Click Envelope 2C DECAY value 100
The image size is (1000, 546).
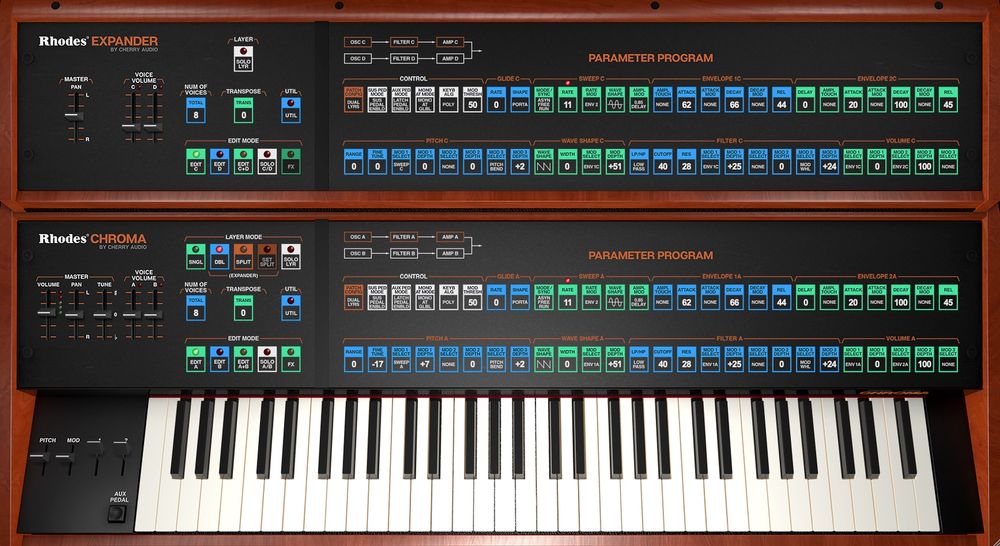point(901,99)
